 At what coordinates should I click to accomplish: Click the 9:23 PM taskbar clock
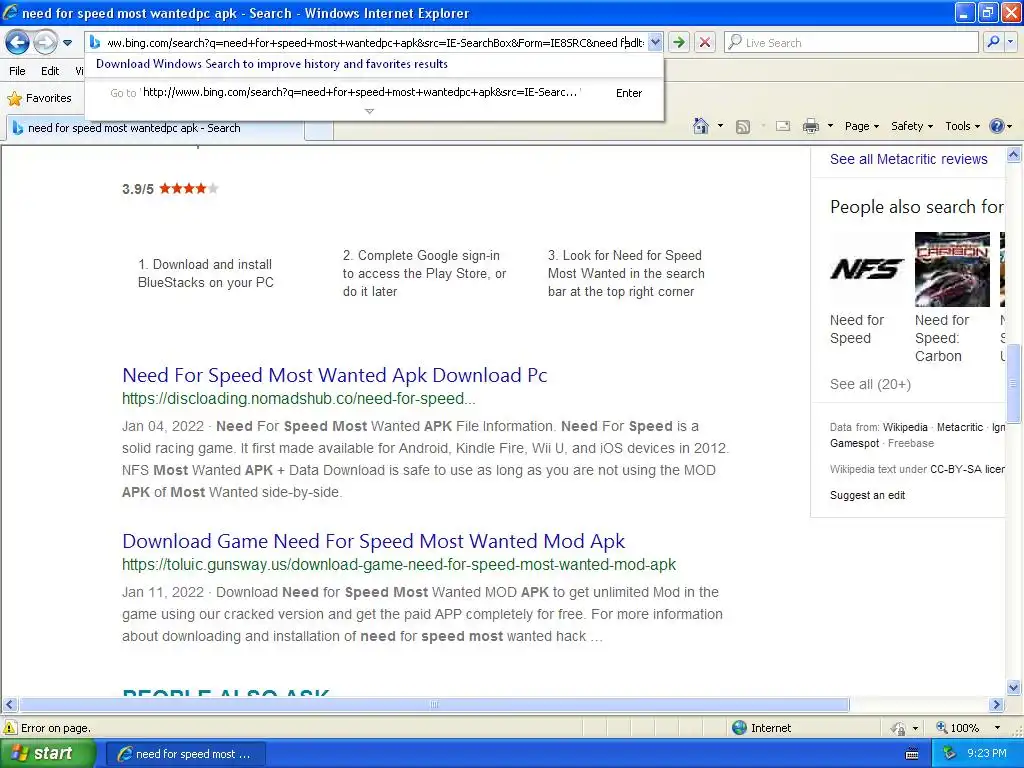(986, 753)
